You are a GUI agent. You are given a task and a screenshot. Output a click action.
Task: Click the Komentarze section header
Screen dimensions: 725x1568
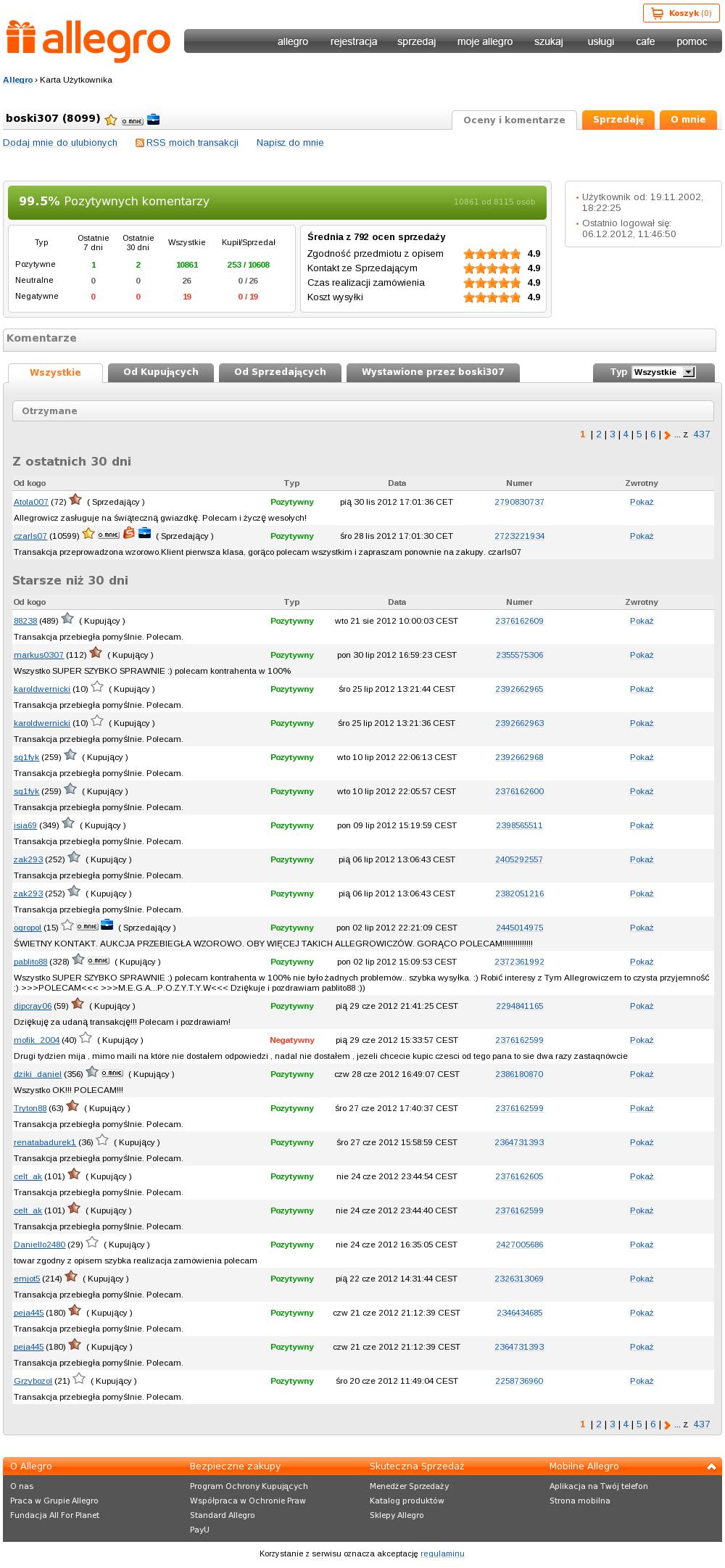[360, 339]
